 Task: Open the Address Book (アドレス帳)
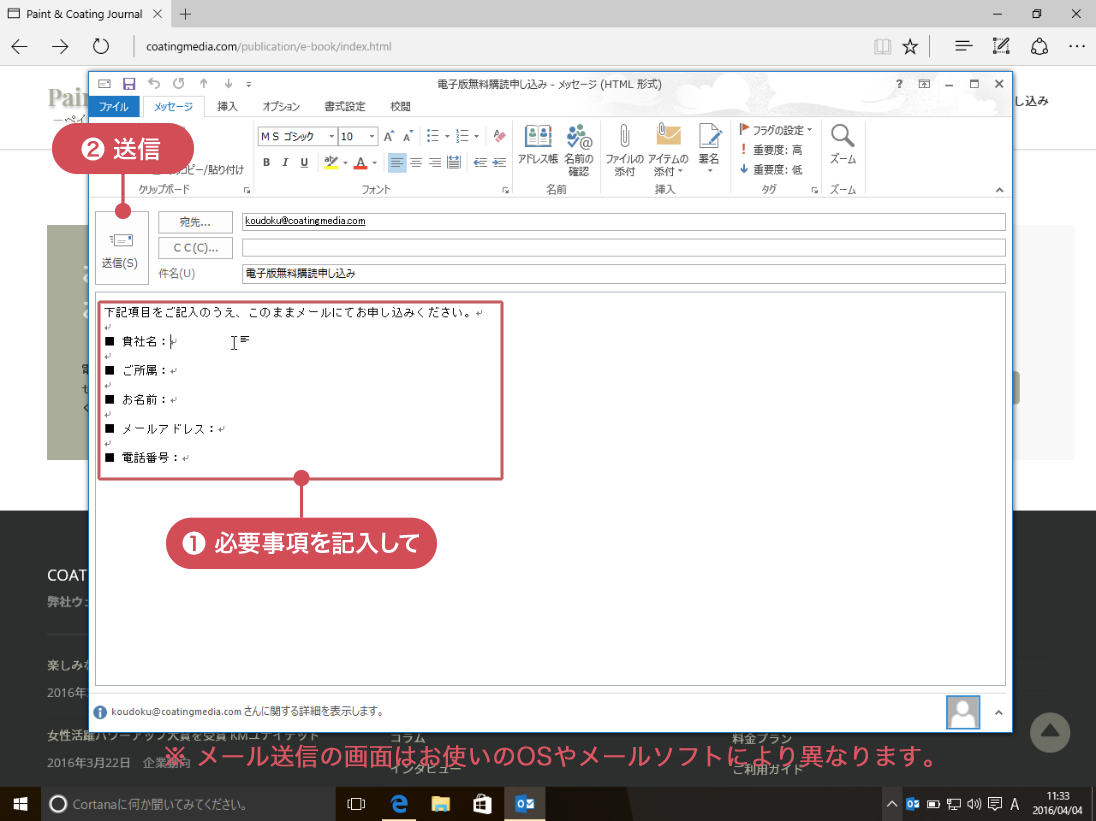537,150
